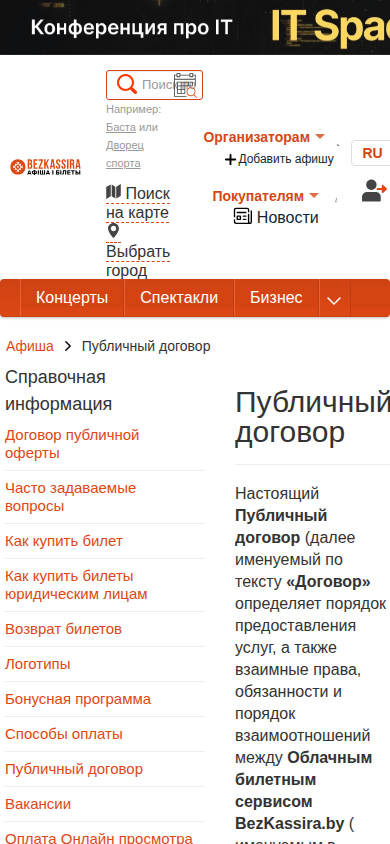
Task: Open the calendar search icon
Action: tap(186, 85)
